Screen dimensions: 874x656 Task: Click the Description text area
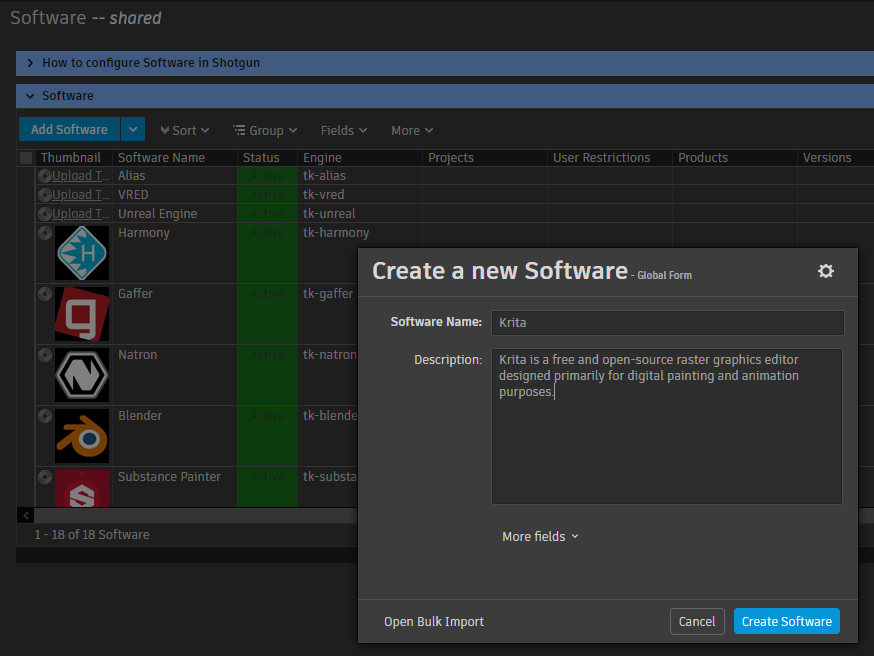point(667,426)
